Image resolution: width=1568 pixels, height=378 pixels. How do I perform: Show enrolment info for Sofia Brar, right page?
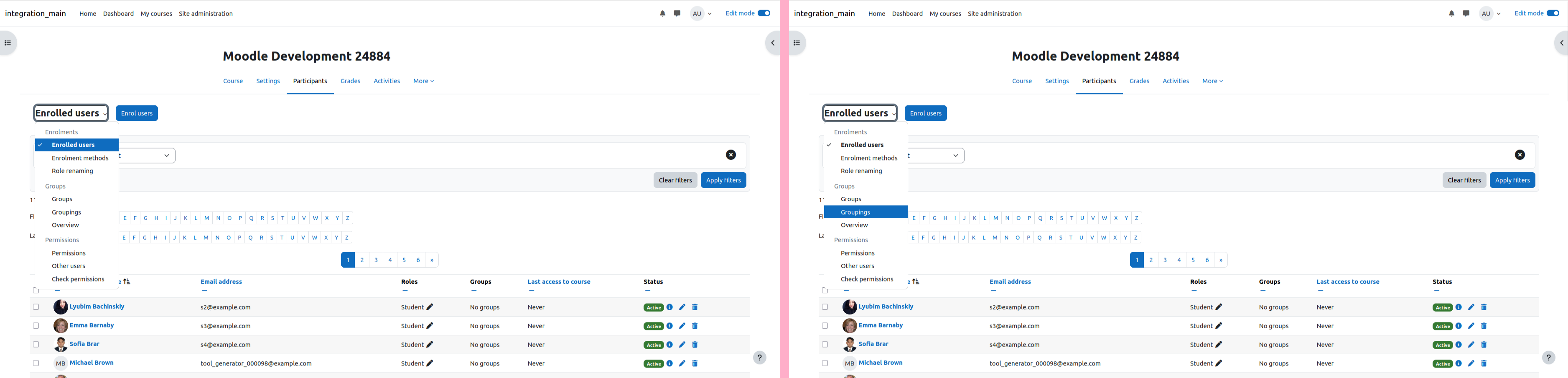pos(1459,345)
